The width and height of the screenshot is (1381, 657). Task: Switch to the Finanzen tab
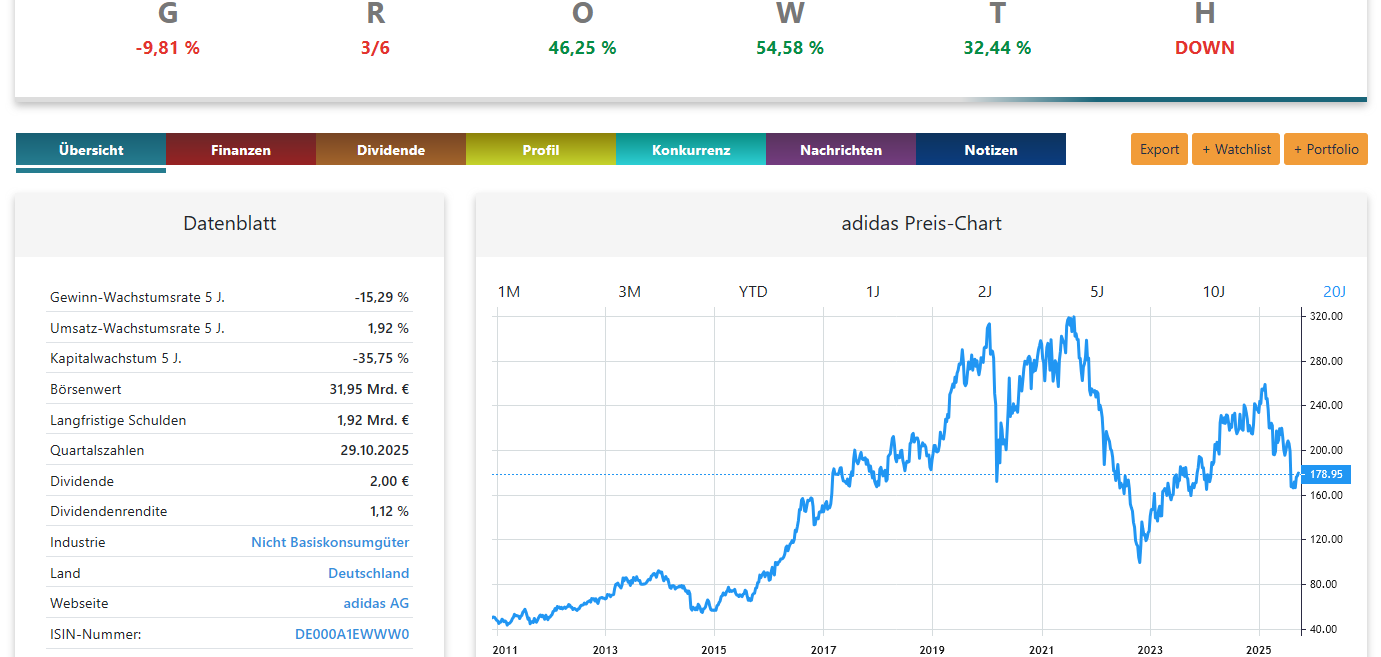click(240, 150)
